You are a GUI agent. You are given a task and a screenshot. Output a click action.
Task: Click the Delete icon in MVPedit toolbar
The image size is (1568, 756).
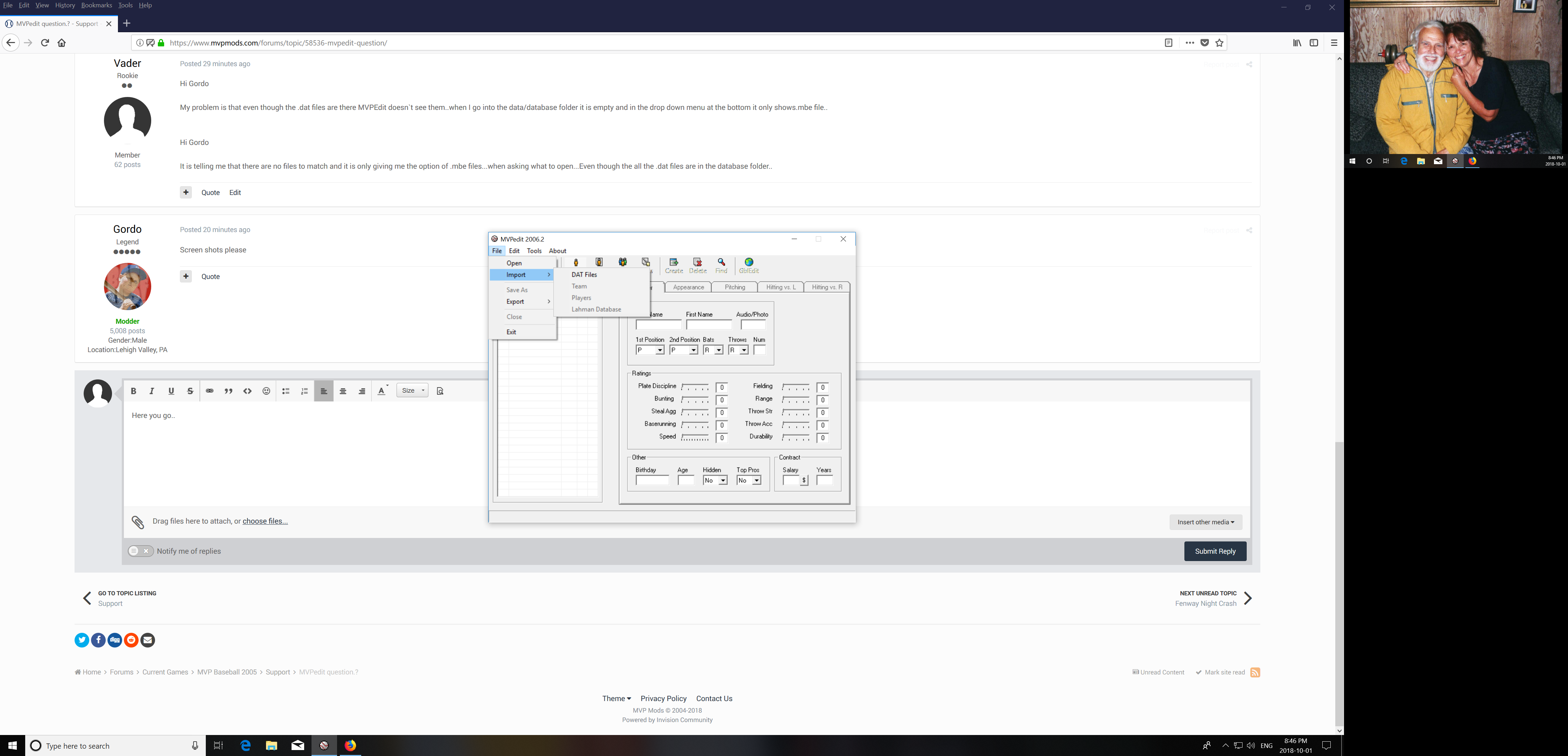(698, 265)
